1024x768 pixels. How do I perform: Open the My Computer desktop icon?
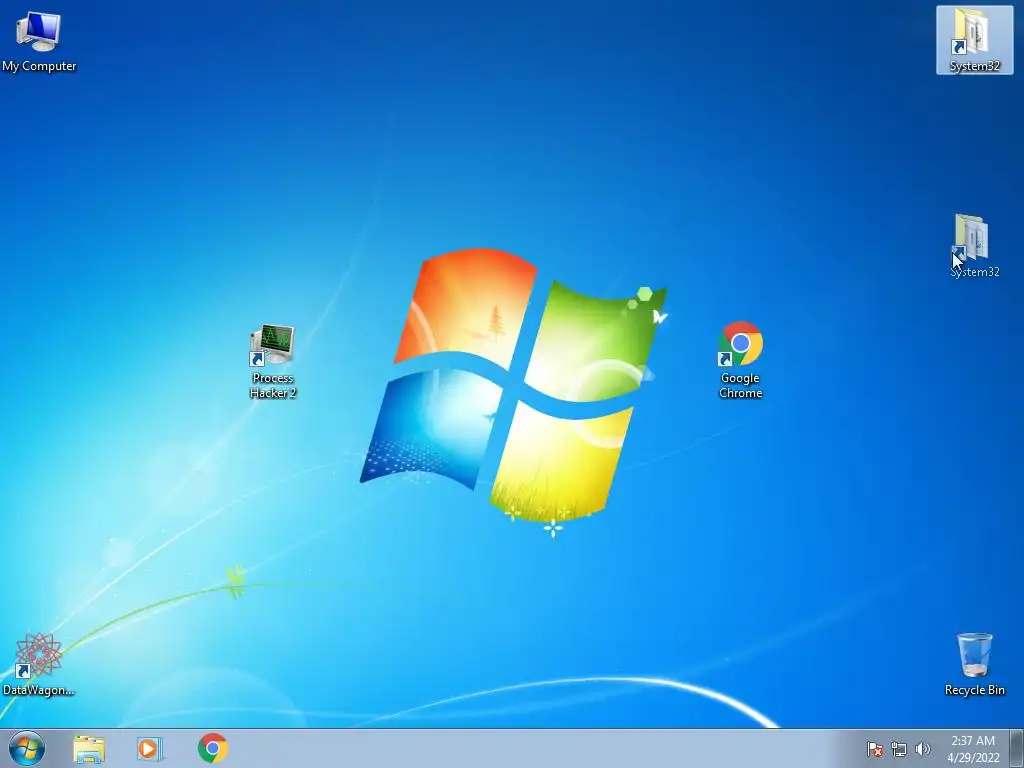pyautogui.click(x=39, y=41)
